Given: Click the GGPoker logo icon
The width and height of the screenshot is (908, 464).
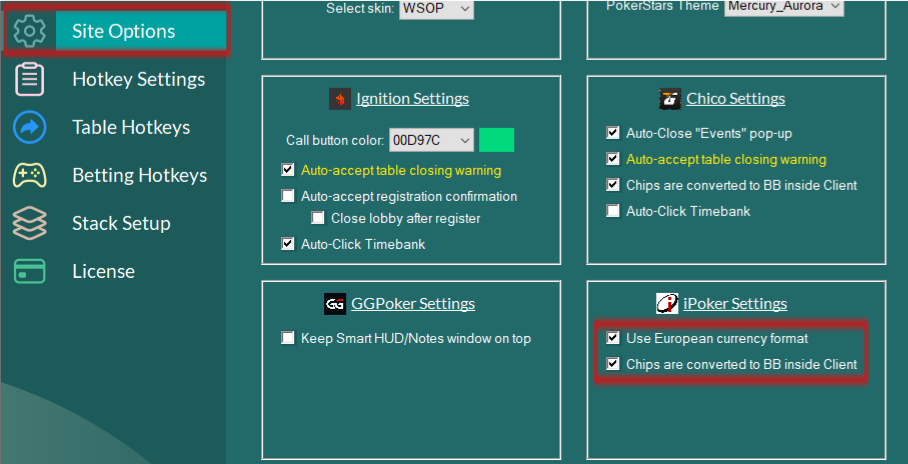Looking at the screenshot, I should (335, 304).
